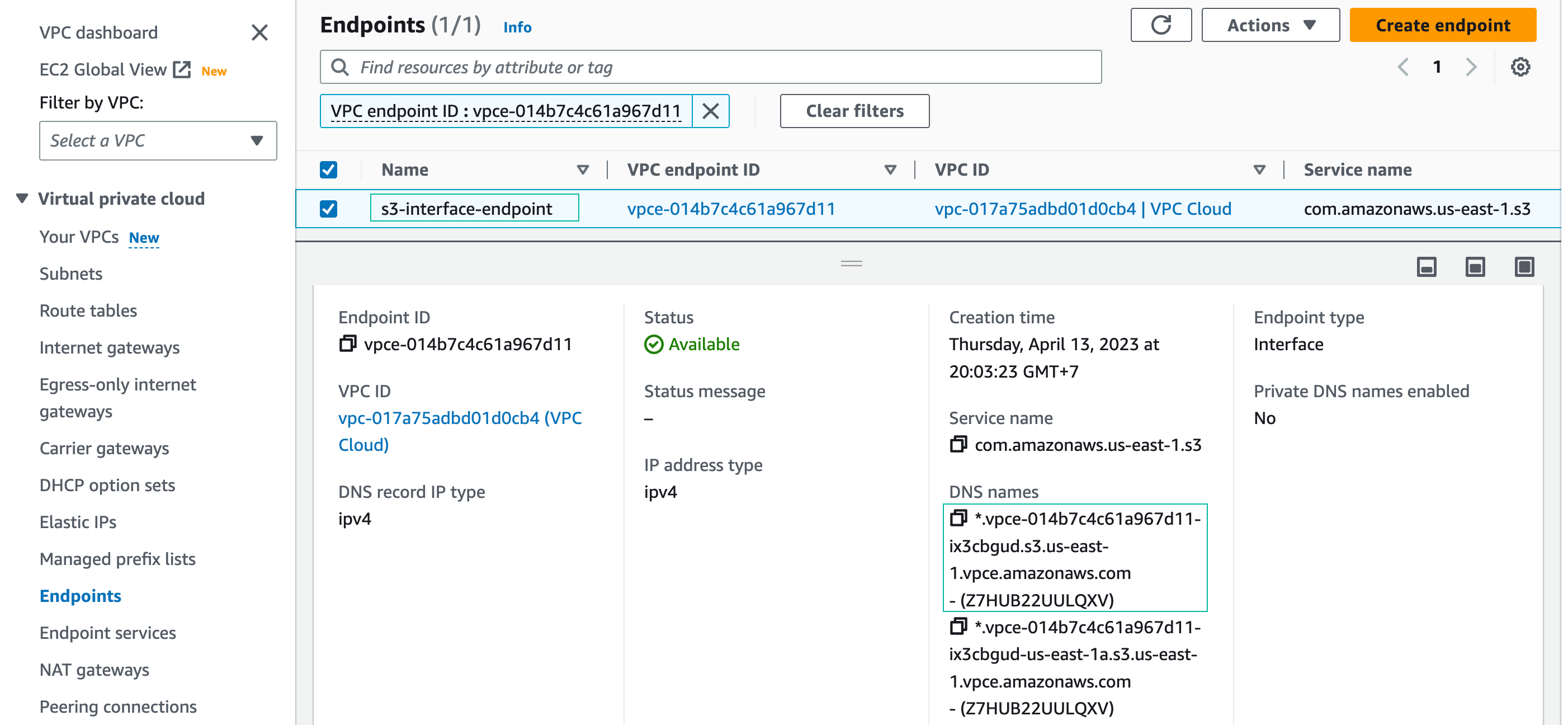Screen dimensions: 1568x725
Task: Open the Select a VPC dropdown
Action: [158, 140]
